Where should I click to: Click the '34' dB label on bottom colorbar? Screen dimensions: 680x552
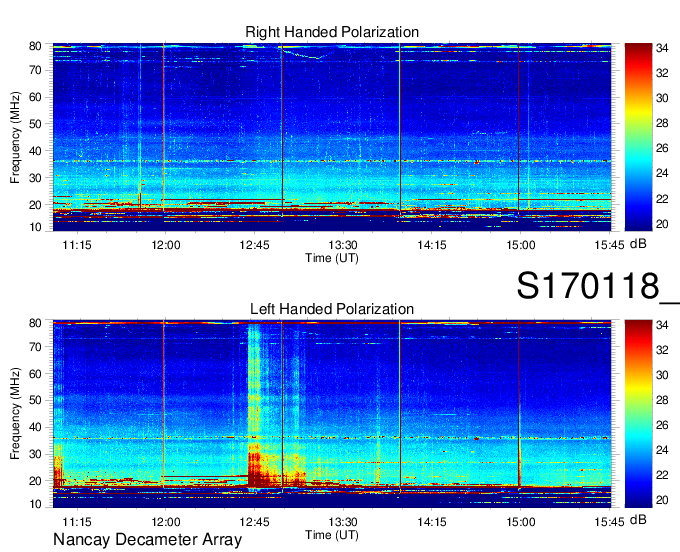pyautogui.click(x=662, y=325)
